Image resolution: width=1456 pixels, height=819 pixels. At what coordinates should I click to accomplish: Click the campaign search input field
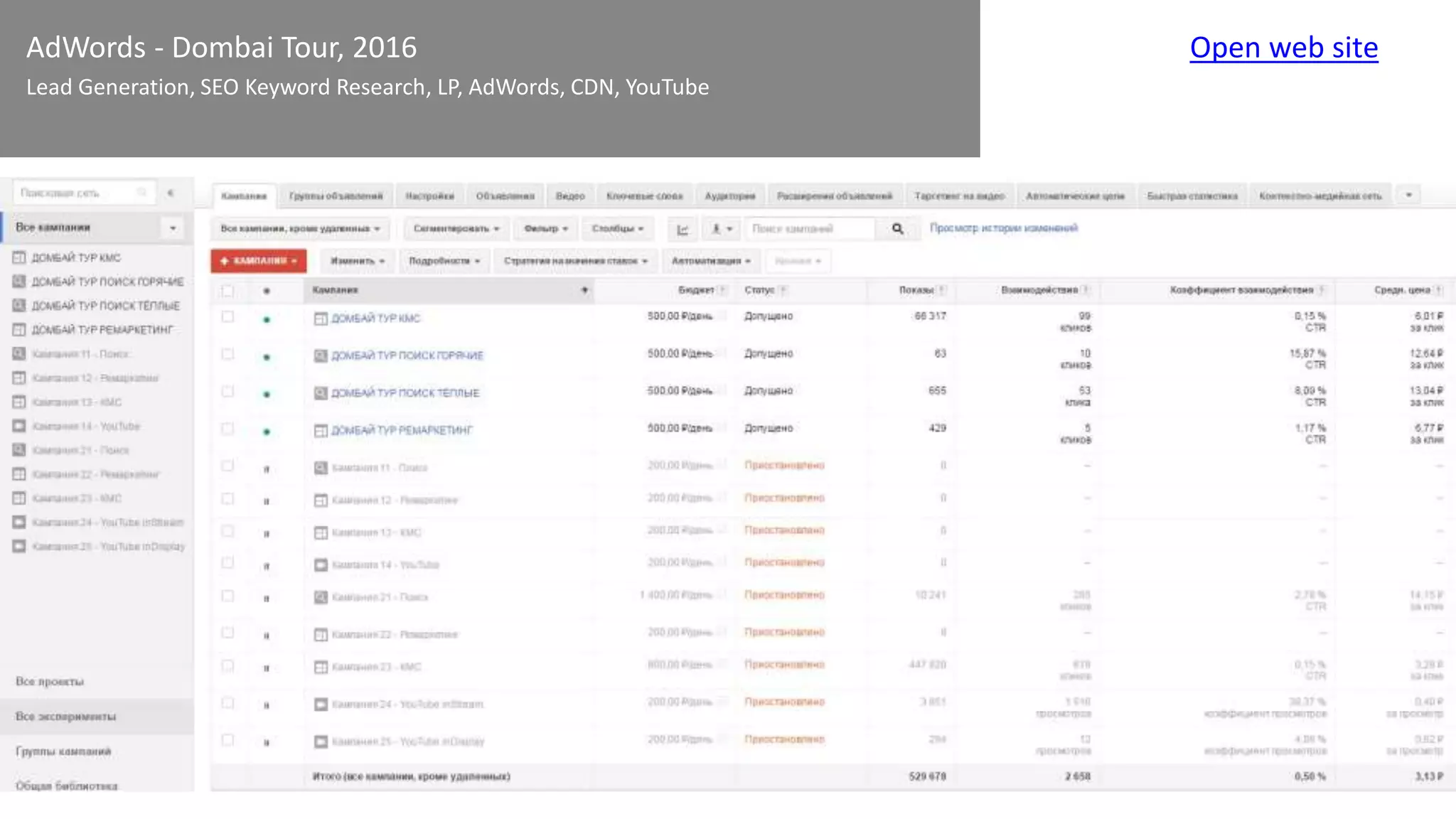810,229
